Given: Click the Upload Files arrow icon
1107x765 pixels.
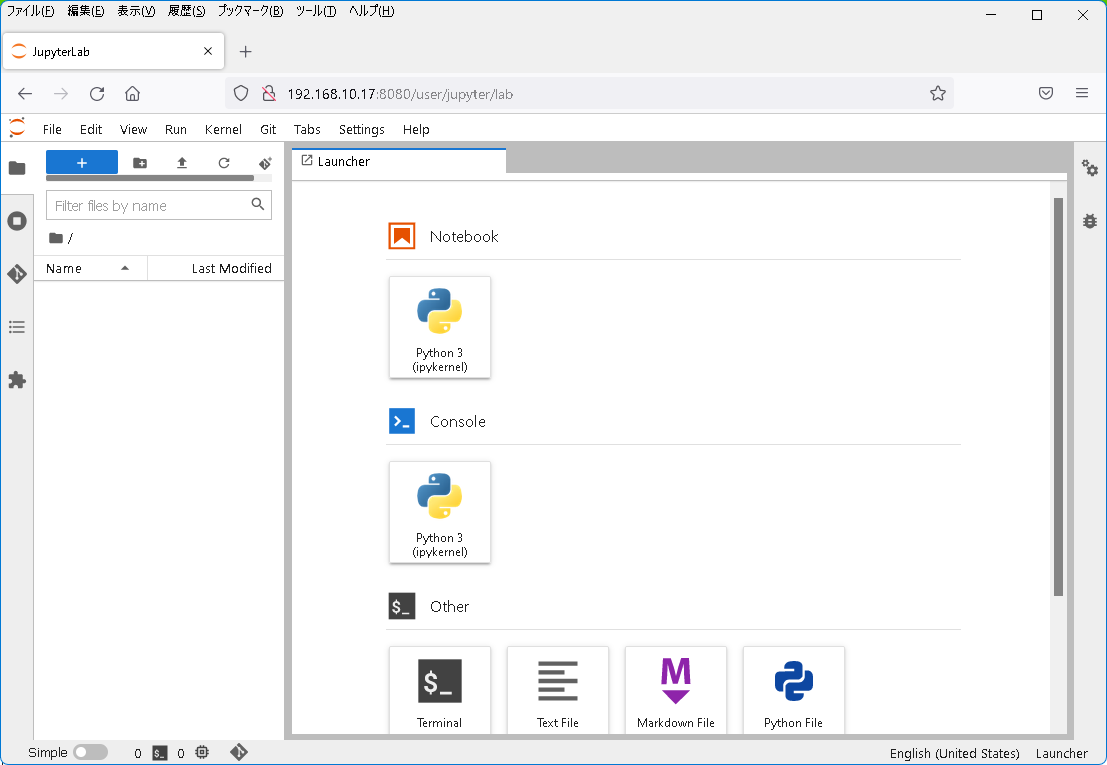Looking at the screenshot, I should click(x=181, y=163).
